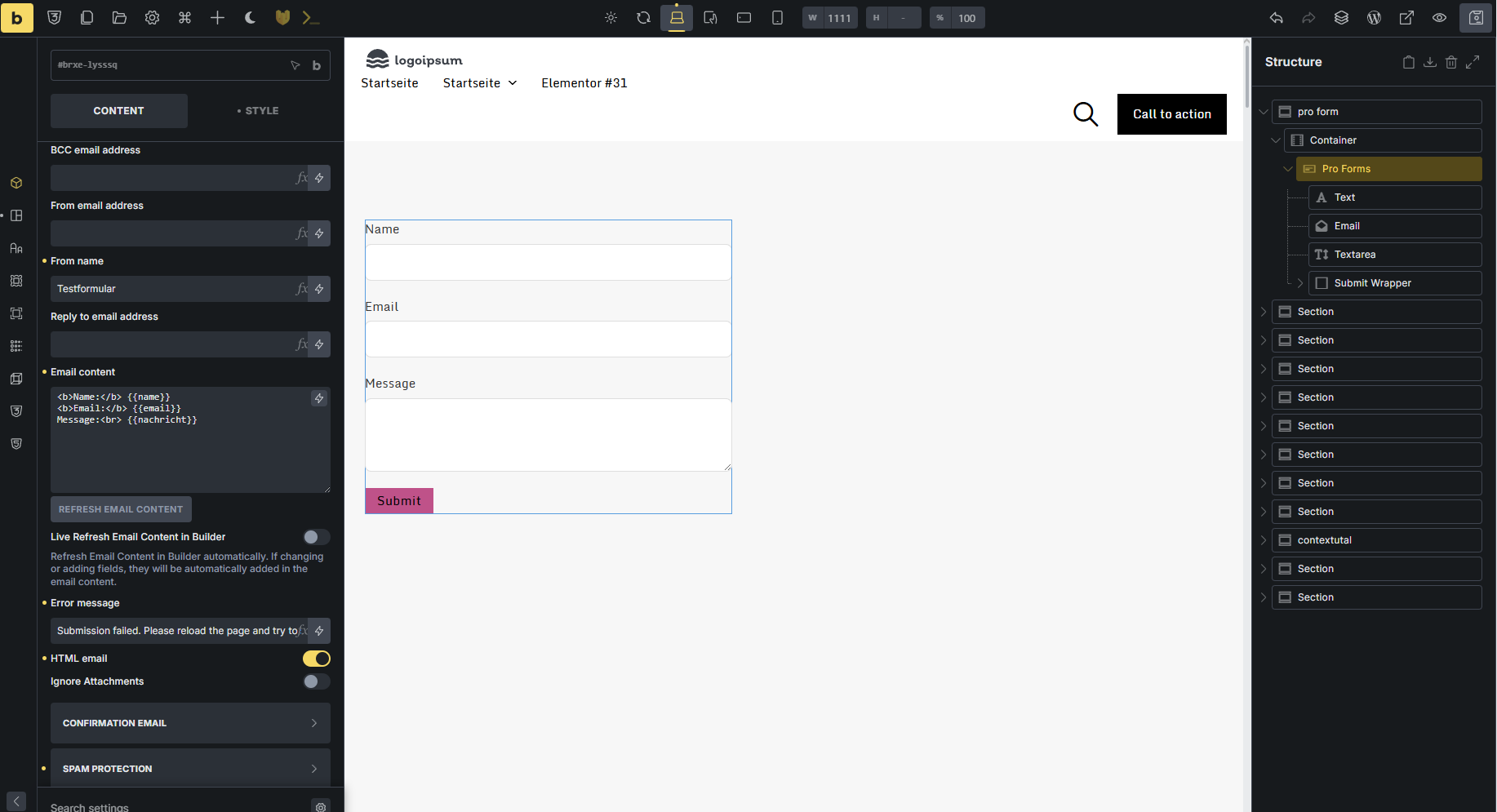Image resolution: width=1497 pixels, height=812 pixels.
Task: Open the Elementor #31 menu item
Action: point(584,83)
